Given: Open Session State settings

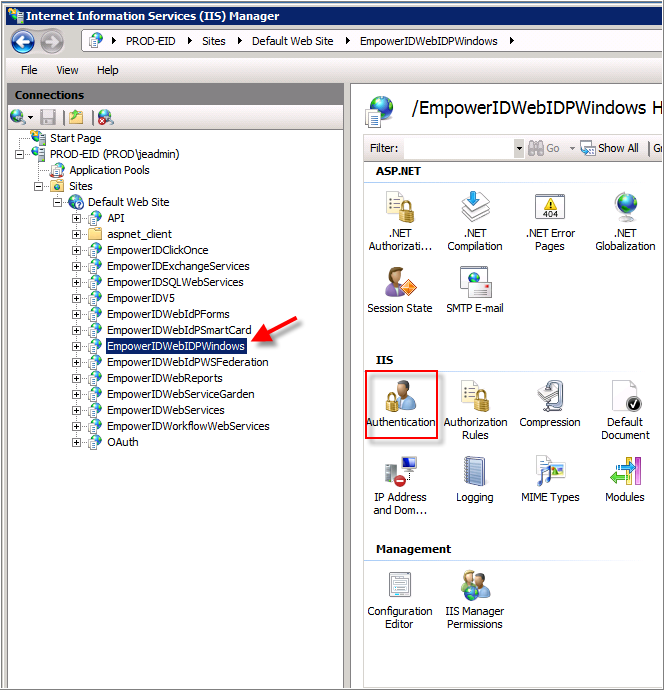Looking at the screenshot, I should 400,290.
